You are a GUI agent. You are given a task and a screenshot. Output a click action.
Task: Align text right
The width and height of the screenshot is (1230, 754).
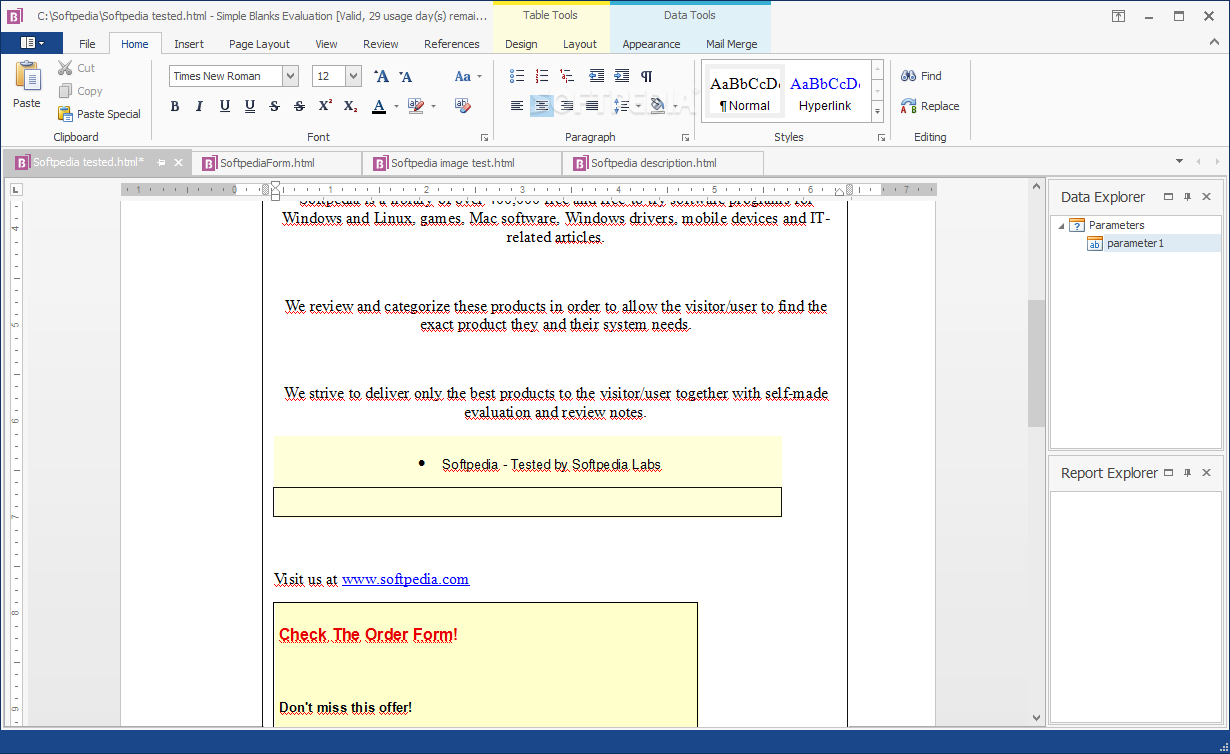(567, 106)
